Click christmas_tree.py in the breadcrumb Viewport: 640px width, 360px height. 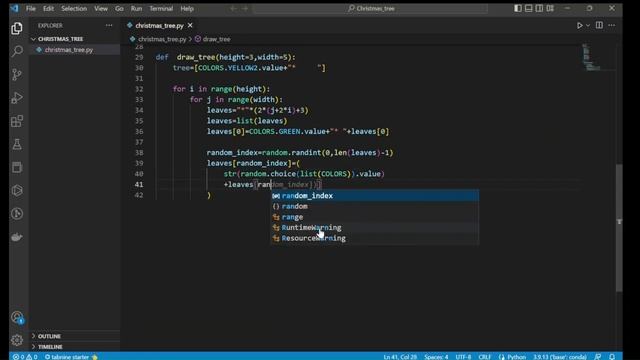pos(162,39)
